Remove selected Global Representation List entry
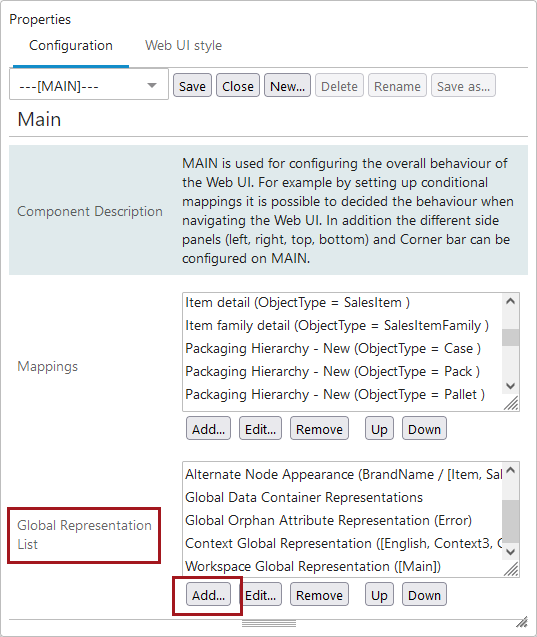 click(319, 595)
